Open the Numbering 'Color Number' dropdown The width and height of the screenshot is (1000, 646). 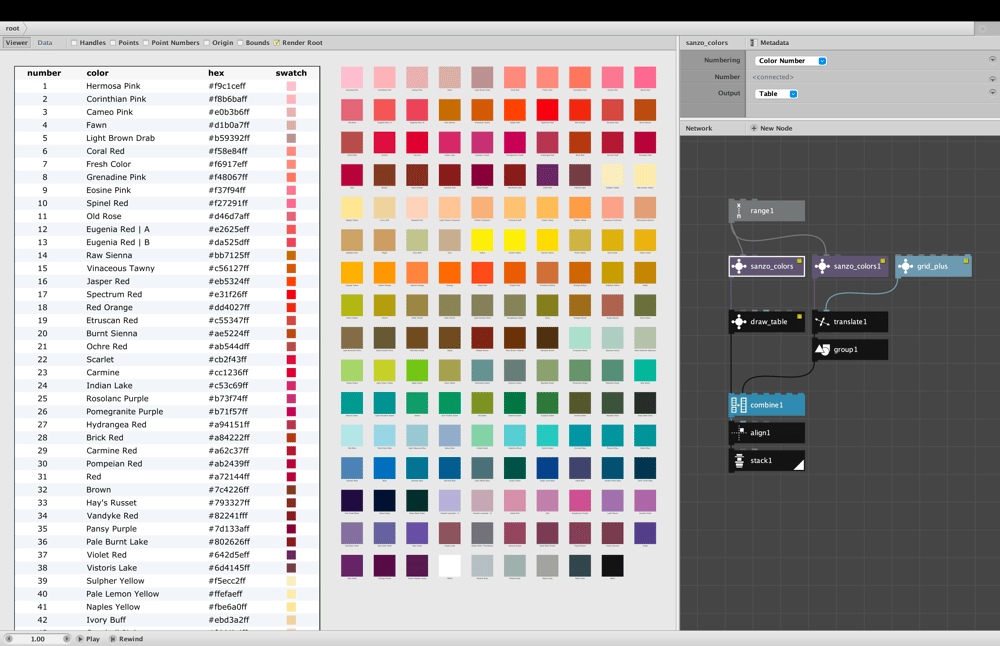click(791, 61)
